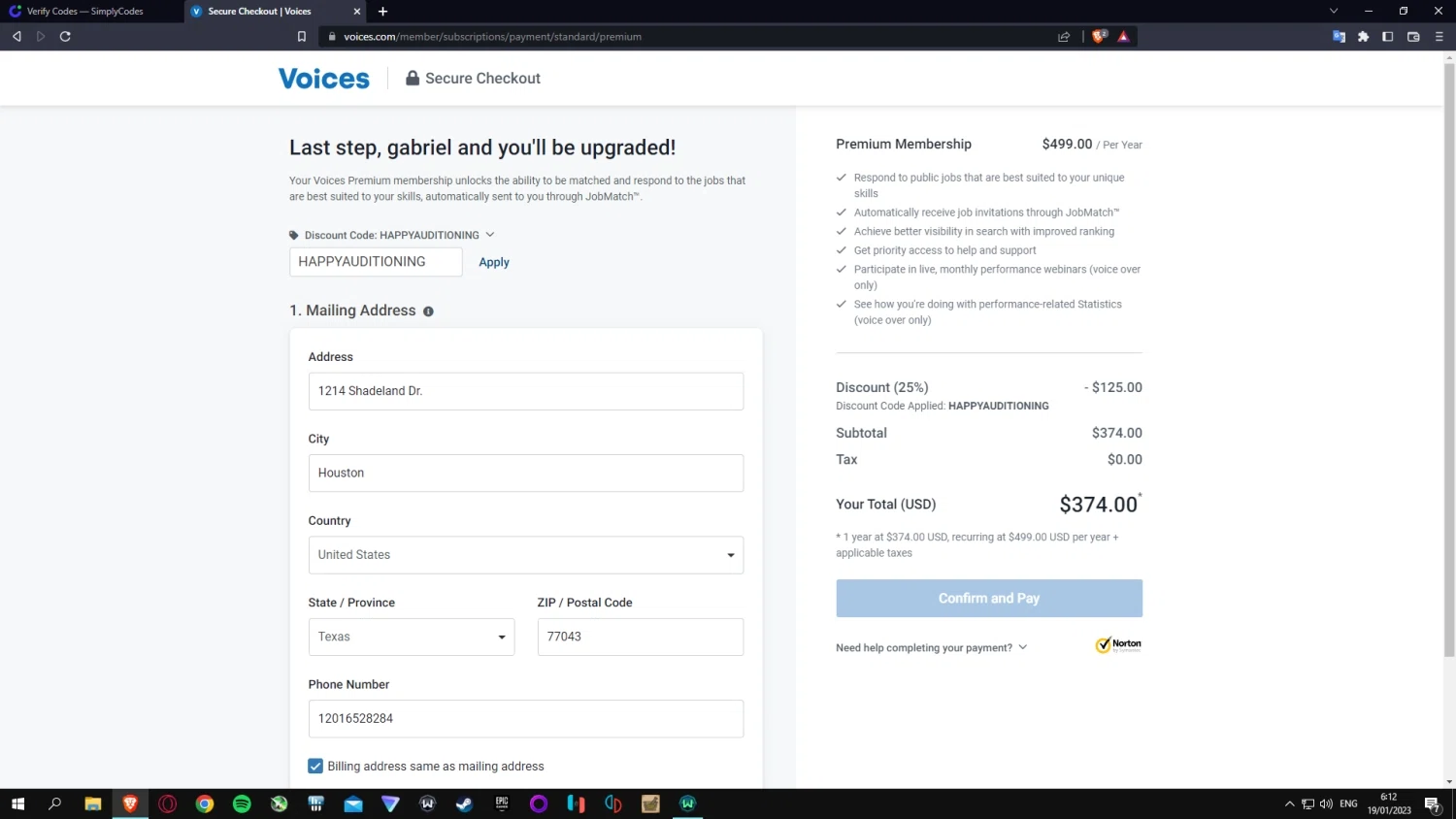The height and width of the screenshot is (819, 1456).
Task: Open Opera browser from the taskbar
Action: 167,803
